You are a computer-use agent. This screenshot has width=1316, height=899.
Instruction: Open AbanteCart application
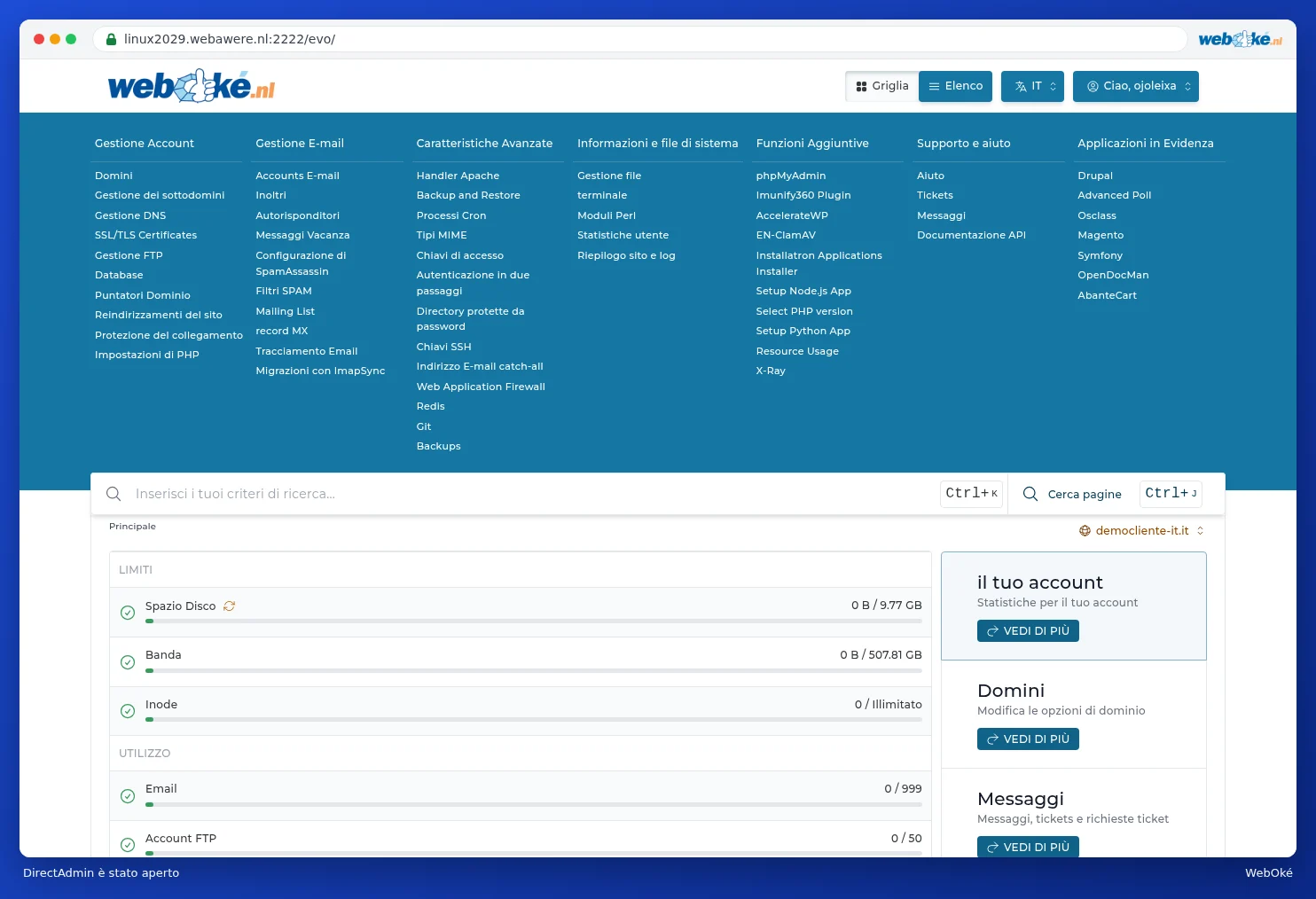click(1107, 296)
